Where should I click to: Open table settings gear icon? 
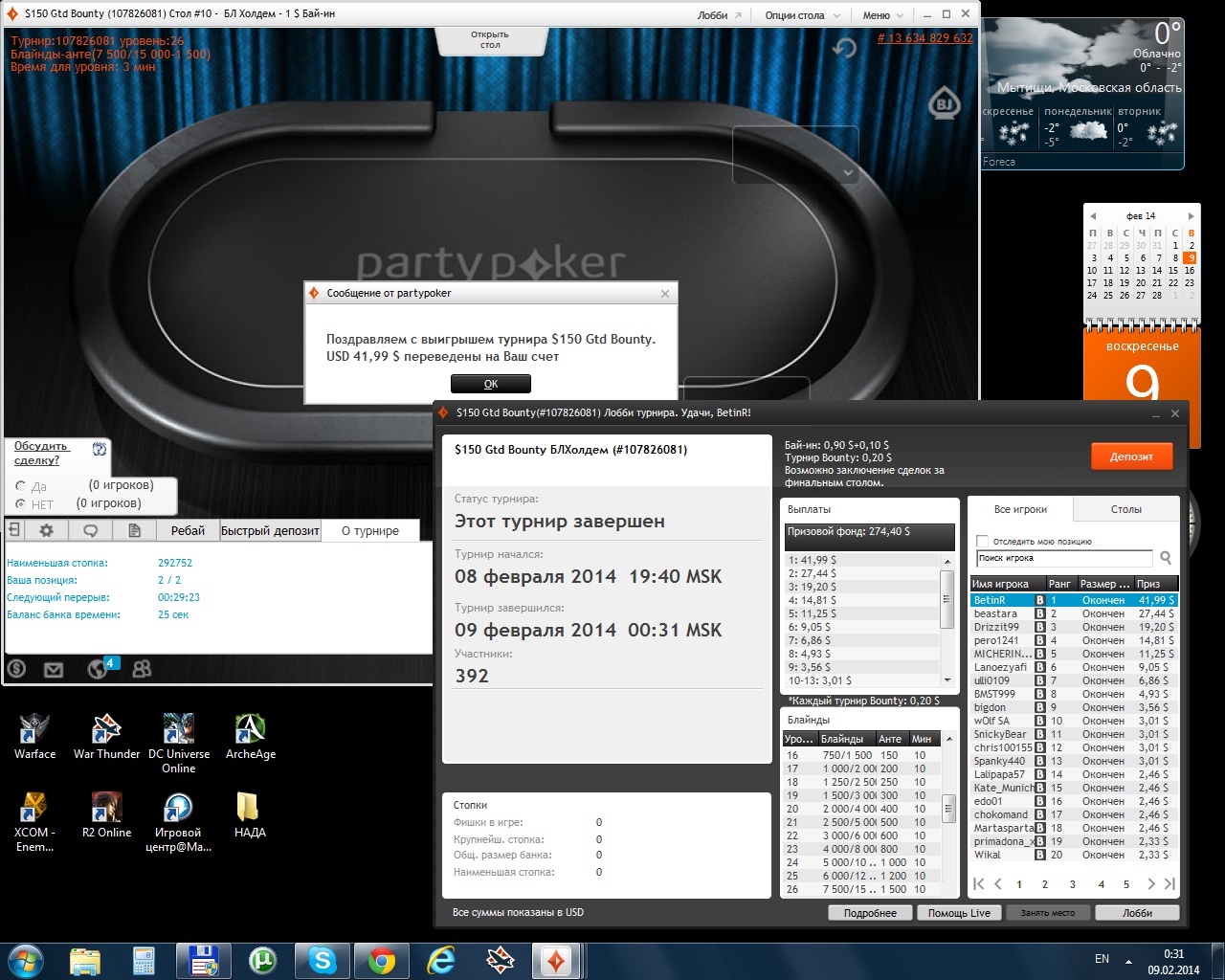[46, 530]
